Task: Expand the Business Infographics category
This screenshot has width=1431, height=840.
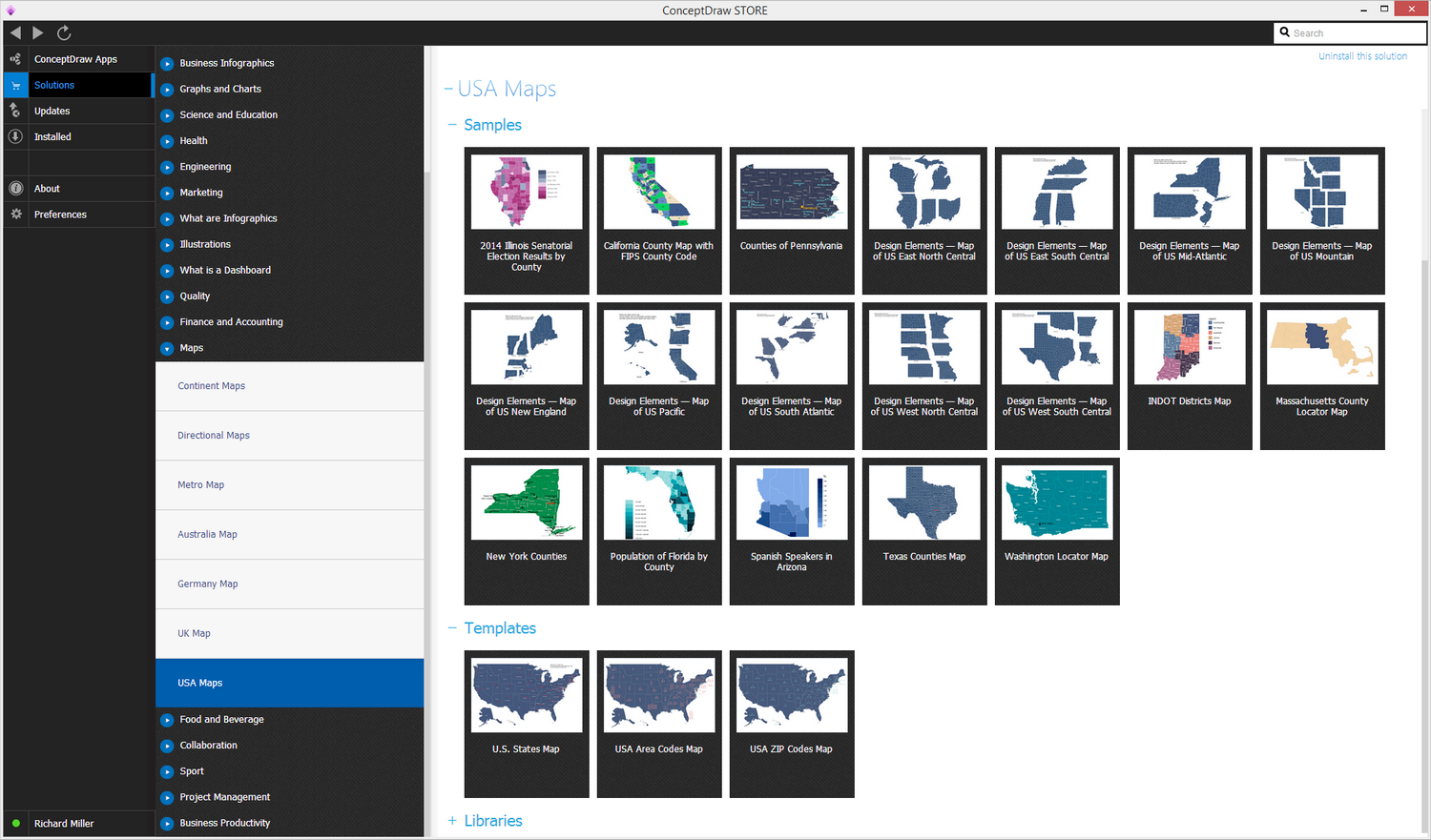Action: pyautogui.click(x=167, y=64)
